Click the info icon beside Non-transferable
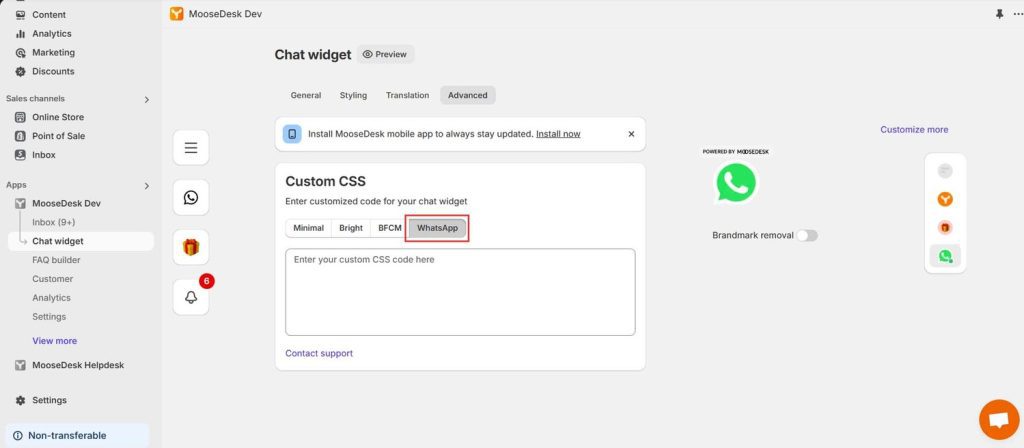 click(x=18, y=436)
